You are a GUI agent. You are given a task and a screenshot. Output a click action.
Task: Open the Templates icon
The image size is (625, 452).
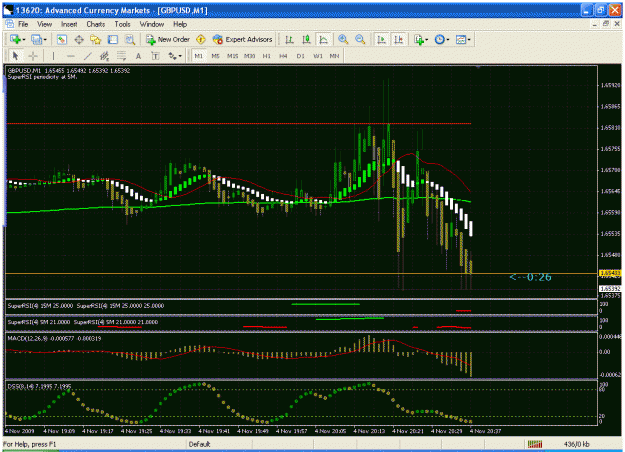[461, 39]
